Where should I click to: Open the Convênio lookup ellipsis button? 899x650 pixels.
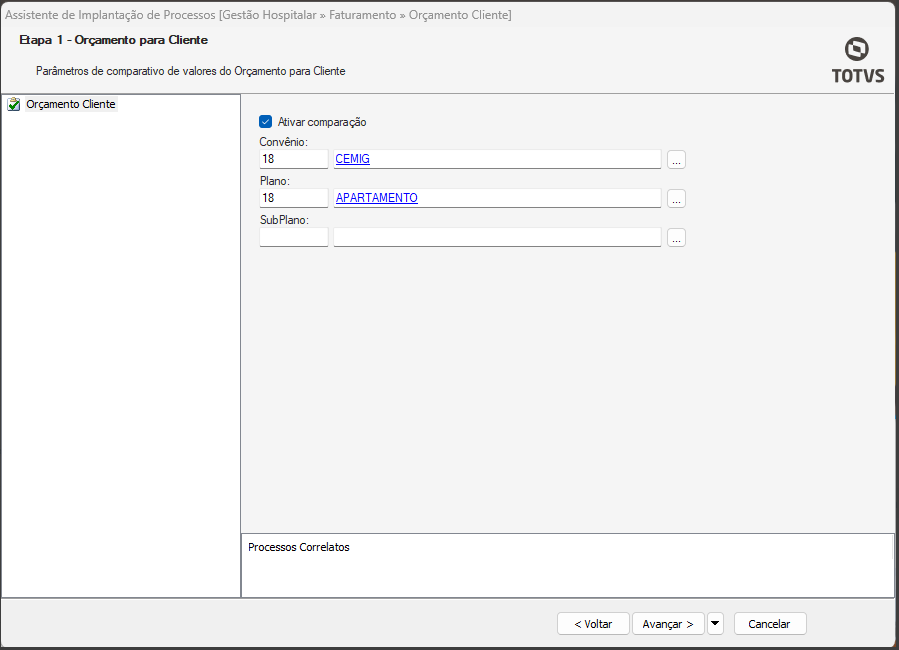pos(676,159)
